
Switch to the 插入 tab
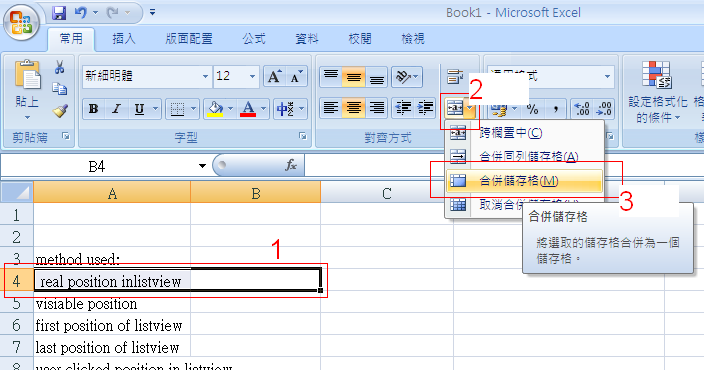point(123,39)
